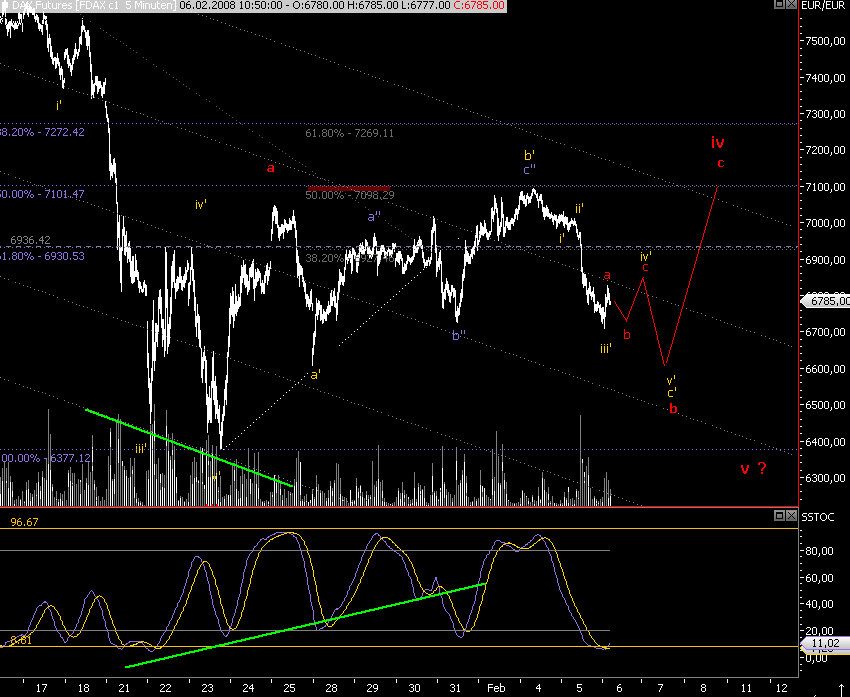Click the SSTOC indicator label
Screen dimensions: 850x697
click(817, 517)
